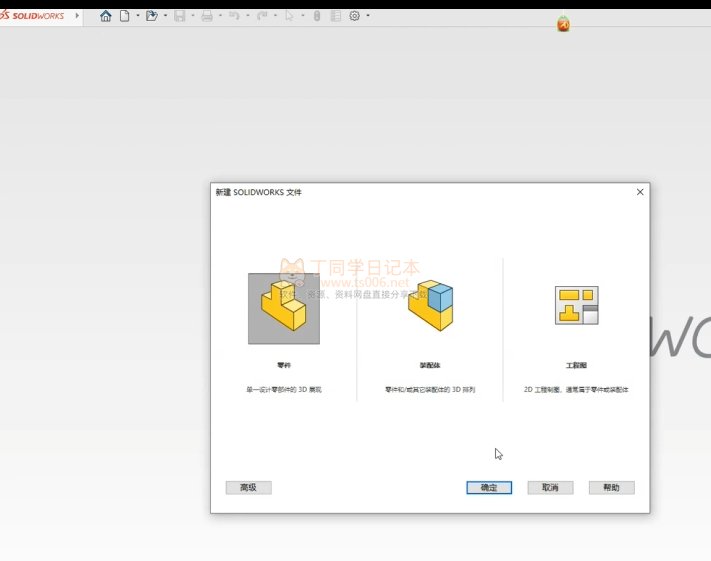Image resolution: width=711 pixels, height=561 pixels.
Task: Expand the SOLIDWORKS logo menu arrow
Action: coord(77,16)
